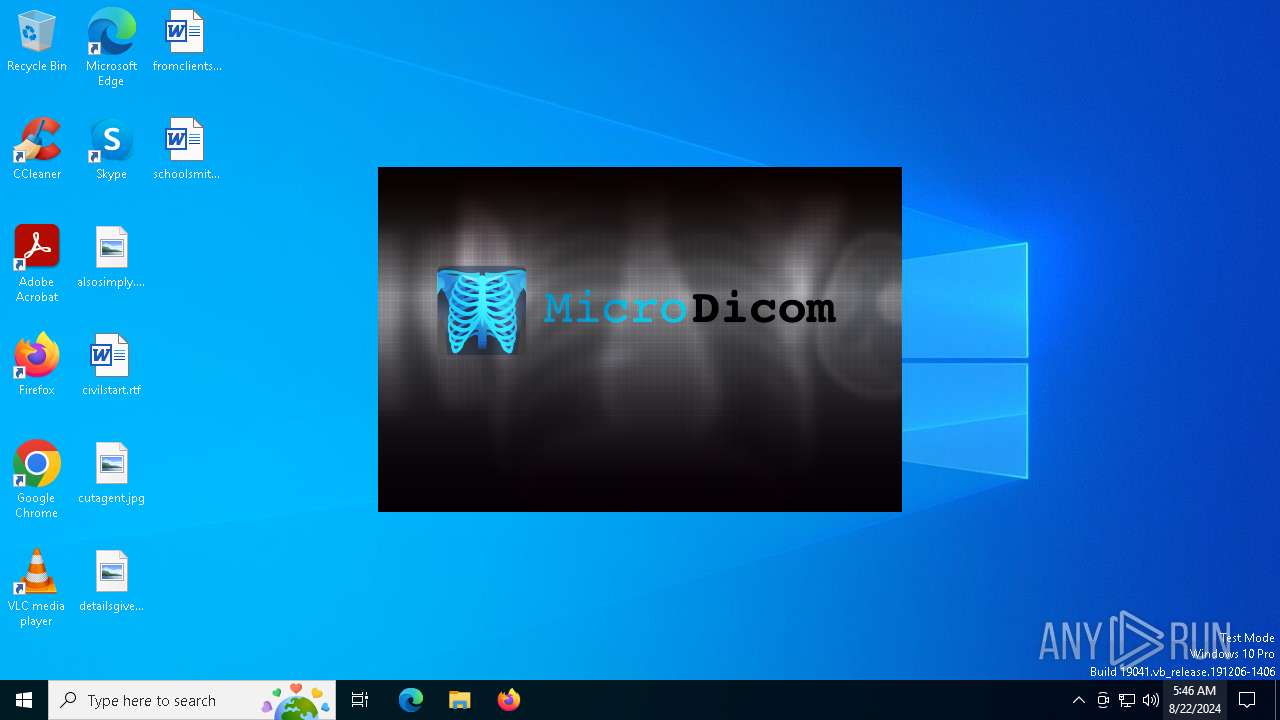Select the Firefox desktop shortcut

click(37, 366)
